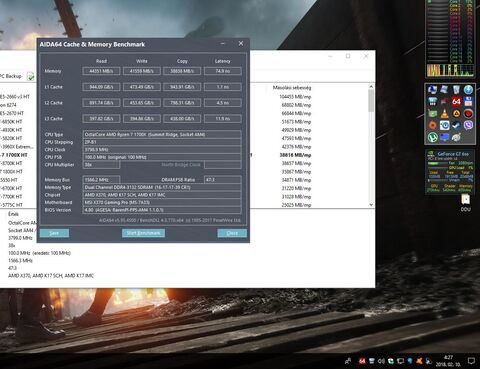The image size is (480, 369).
Task: Select the '104455 MB/mp' top result
Action: [x=295, y=97]
